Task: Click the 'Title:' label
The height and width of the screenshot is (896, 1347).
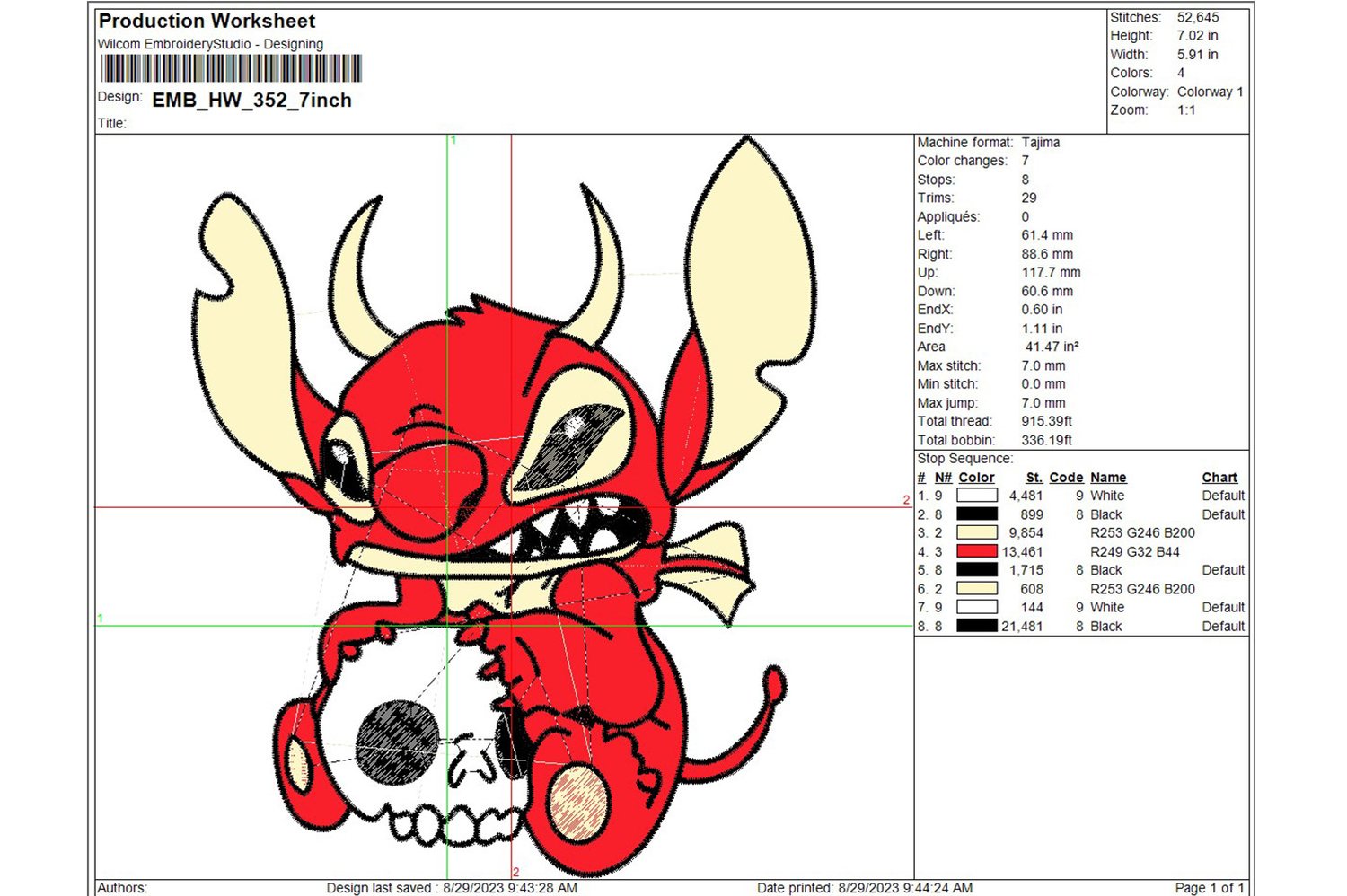Action: click(111, 124)
